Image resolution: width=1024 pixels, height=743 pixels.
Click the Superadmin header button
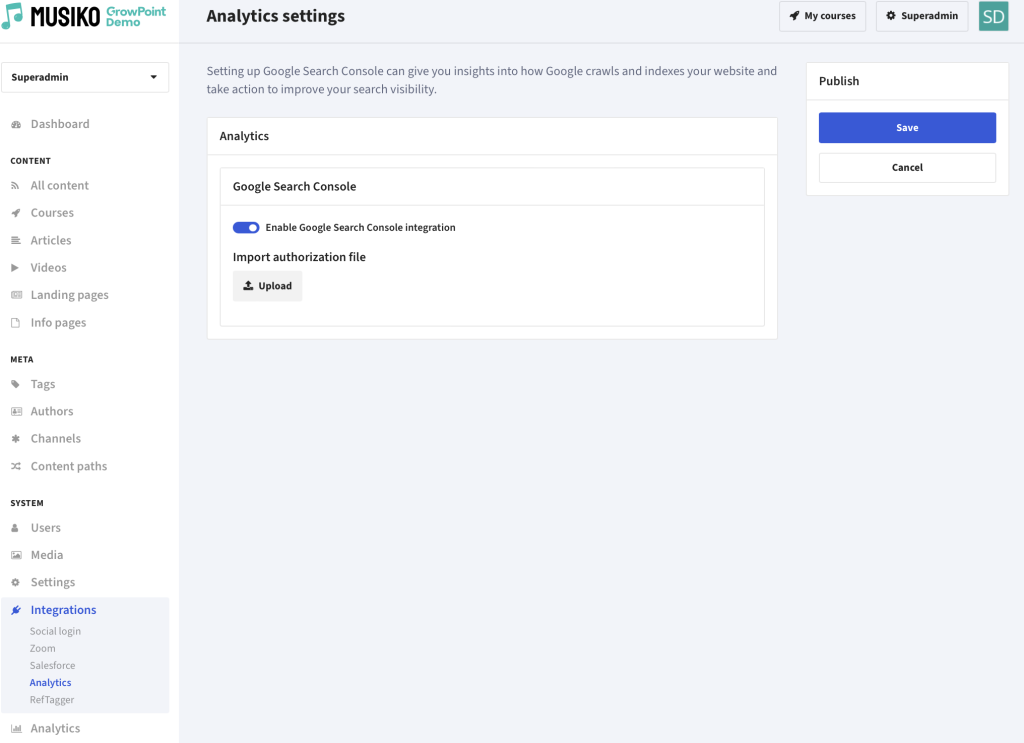pyautogui.click(x=921, y=16)
